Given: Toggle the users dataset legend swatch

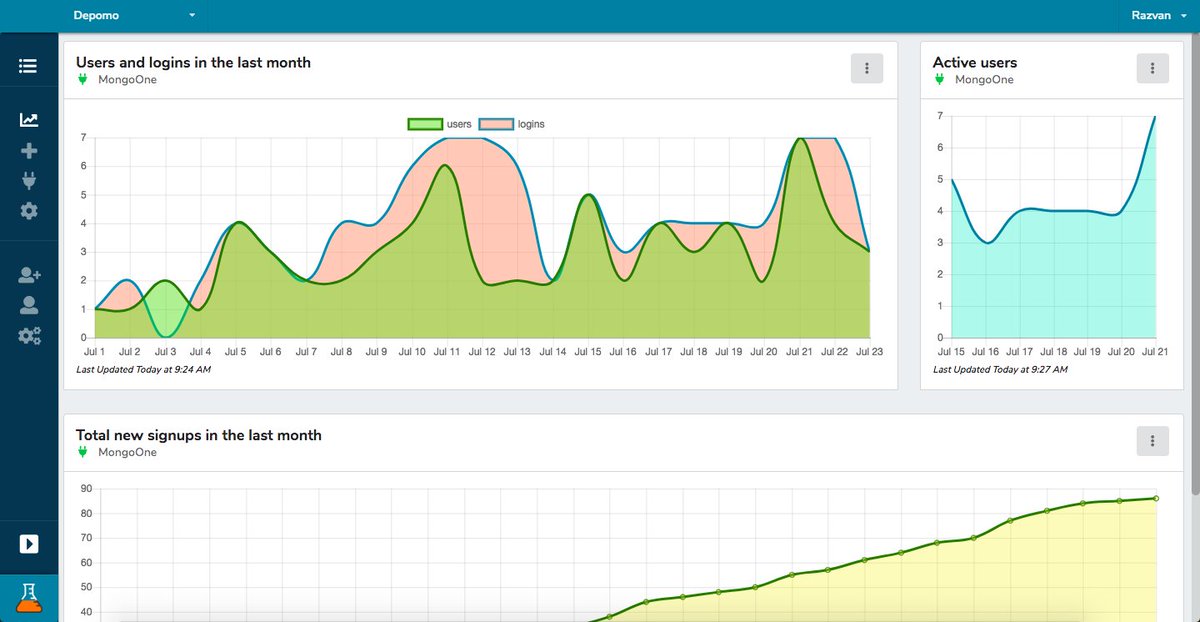Looking at the screenshot, I should [x=424, y=124].
